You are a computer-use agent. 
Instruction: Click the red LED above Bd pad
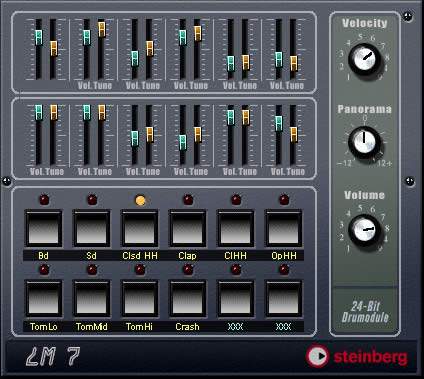tap(44, 200)
